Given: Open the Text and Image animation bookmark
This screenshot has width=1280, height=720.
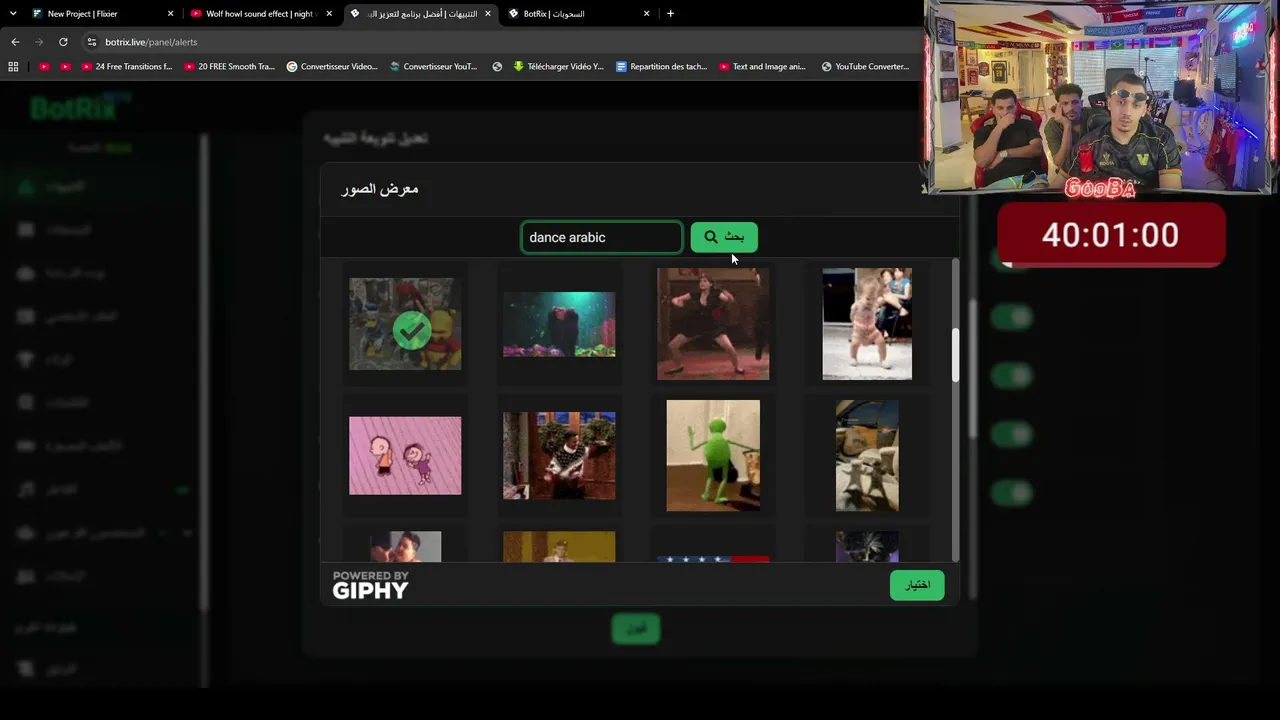Looking at the screenshot, I should click(x=763, y=67).
